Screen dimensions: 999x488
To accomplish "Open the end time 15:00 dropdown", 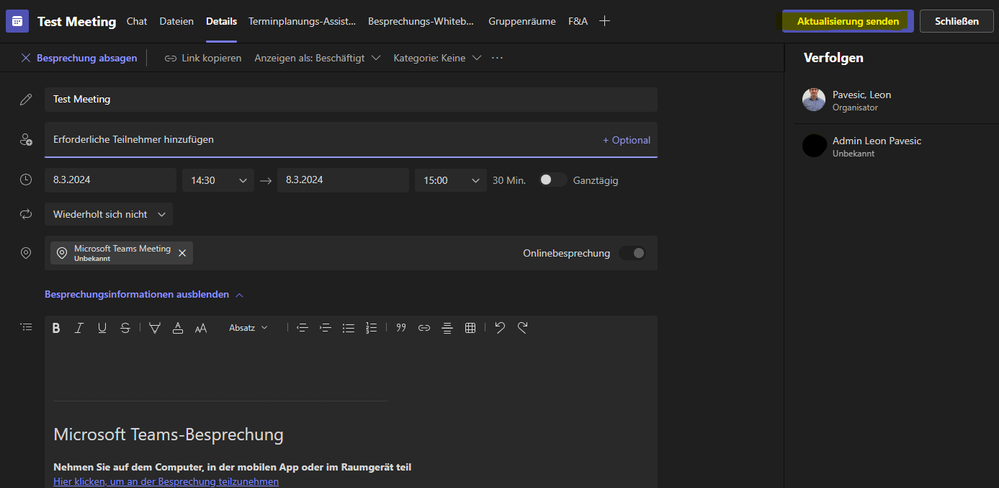I will pos(450,180).
